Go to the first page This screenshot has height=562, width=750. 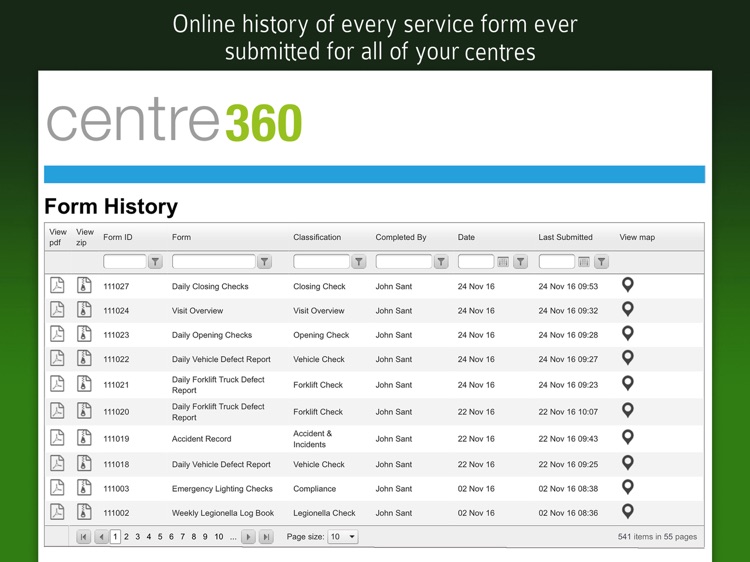pyautogui.click(x=83, y=537)
